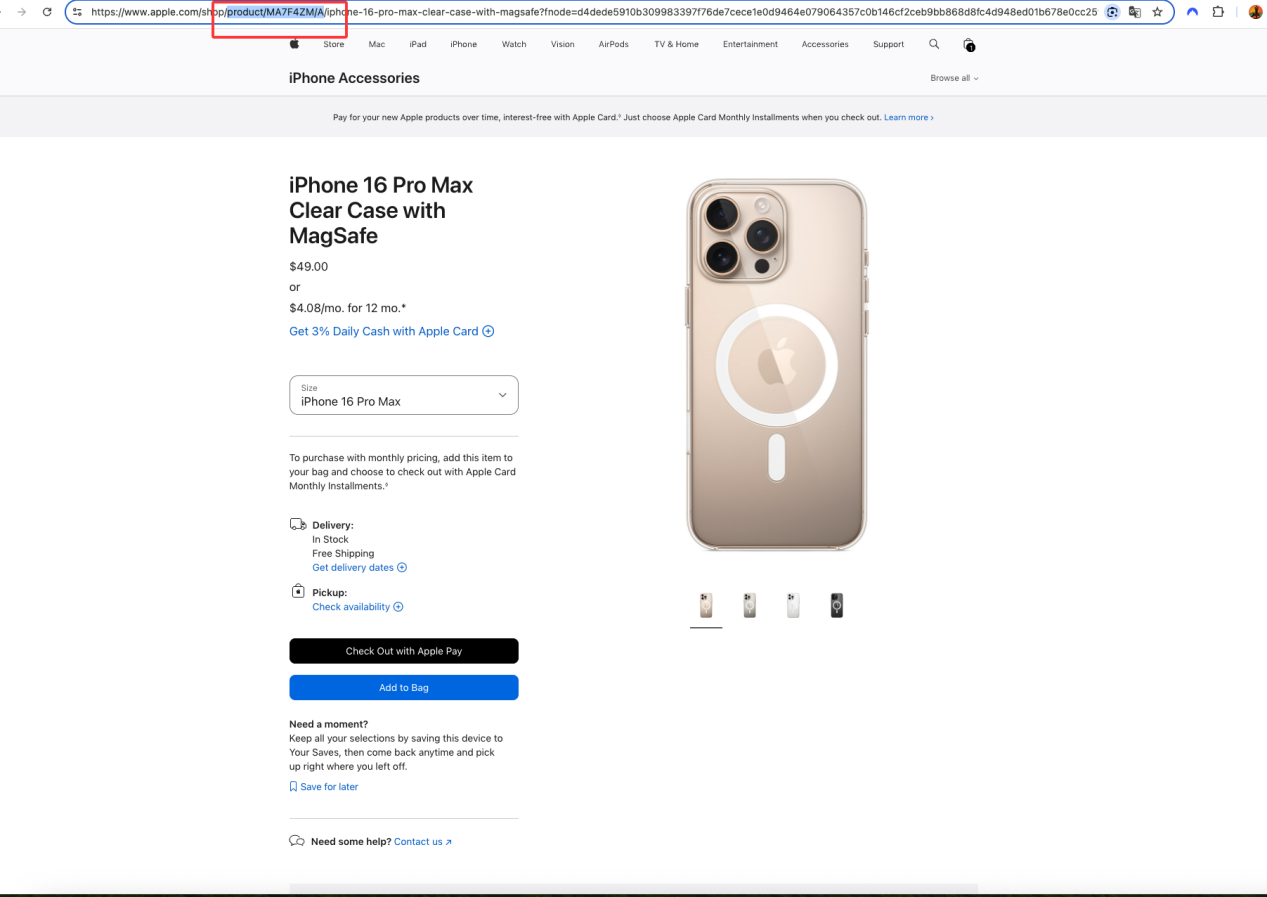Open the Accessories menu item

coord(824,44)
